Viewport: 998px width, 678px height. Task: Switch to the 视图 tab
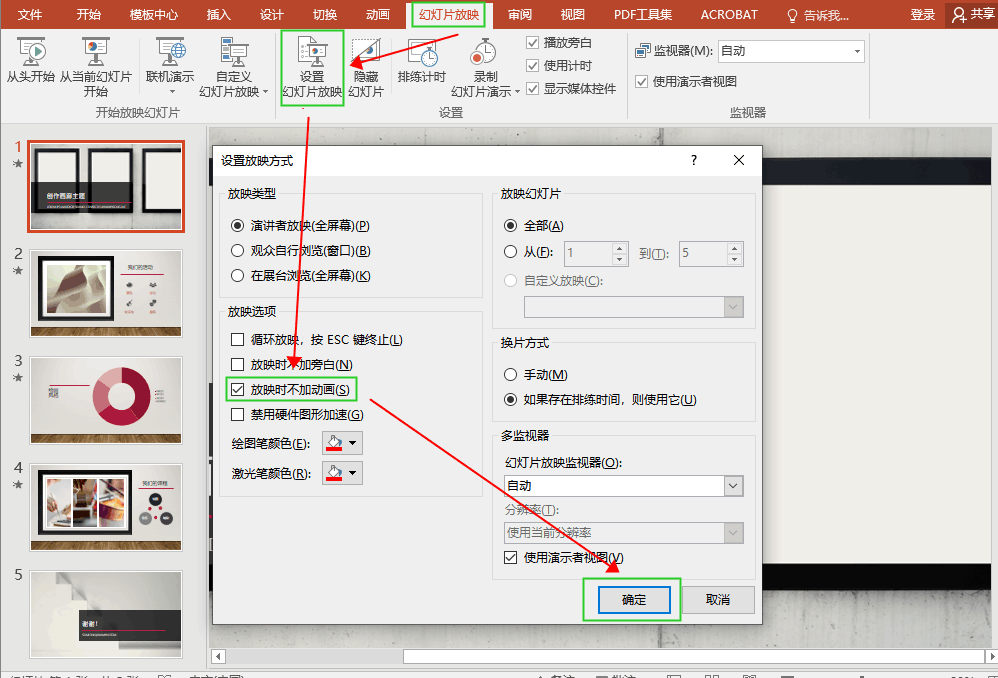point(572,15)
